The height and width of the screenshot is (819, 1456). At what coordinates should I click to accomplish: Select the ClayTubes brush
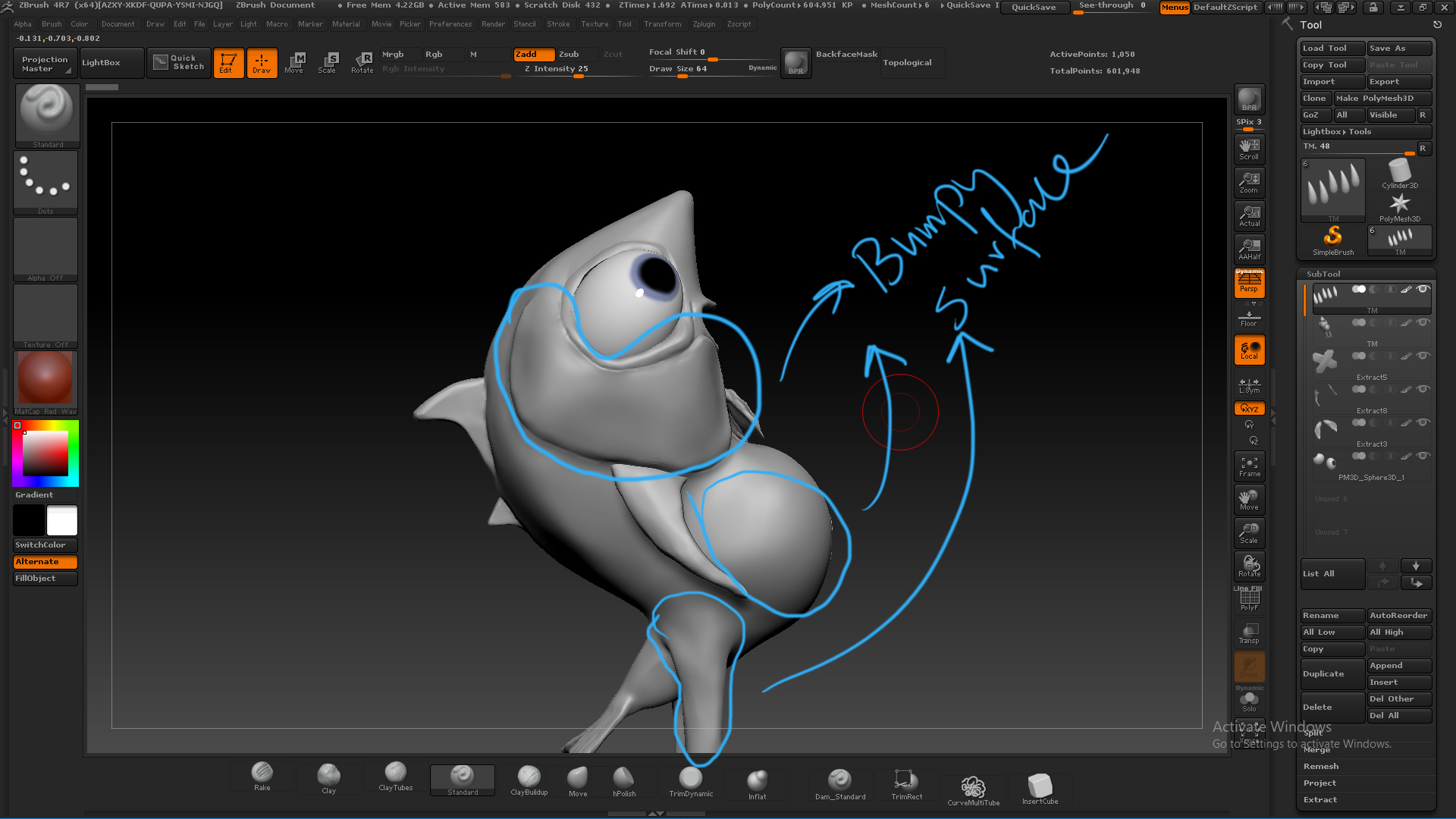point(395,777)
